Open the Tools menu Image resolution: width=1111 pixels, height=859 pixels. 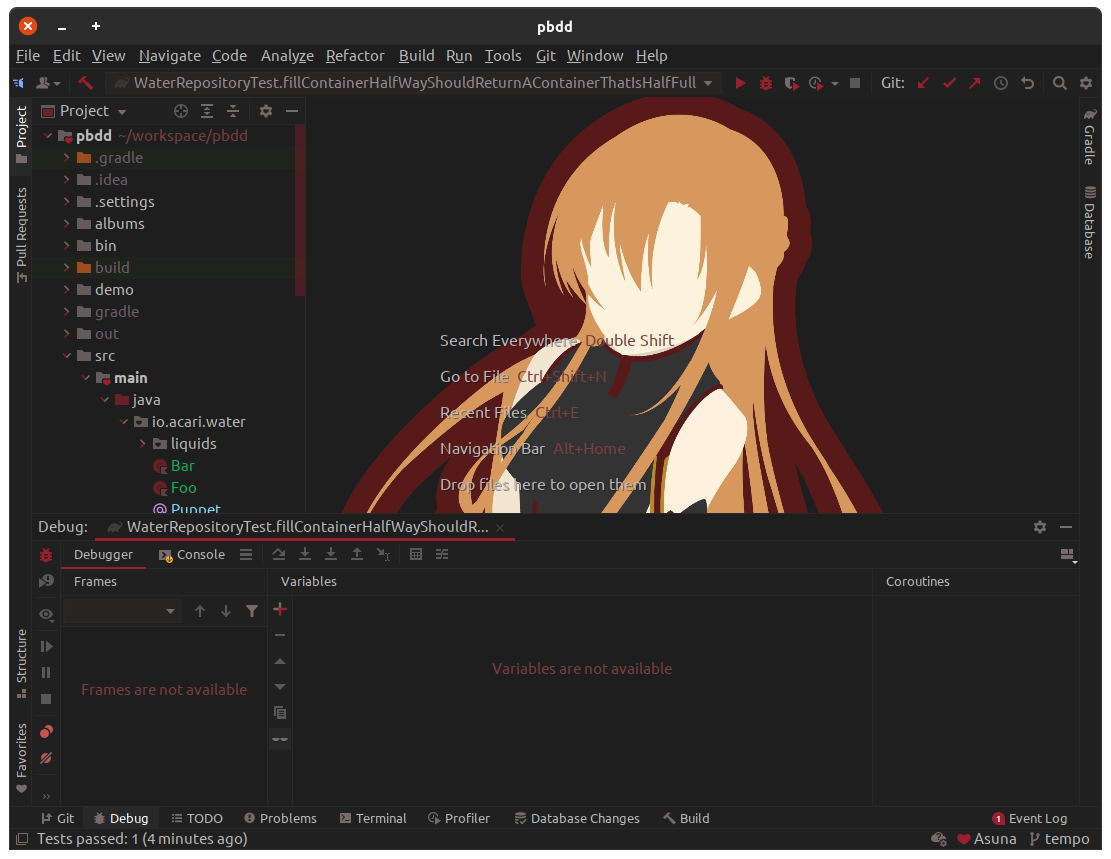tap(503, 56)
